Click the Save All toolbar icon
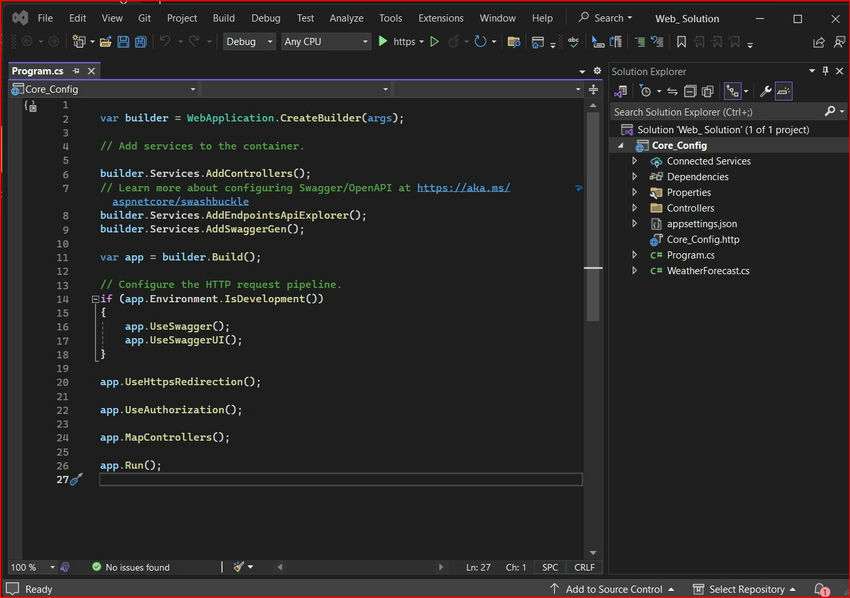This screenshot has height=598, width=850. pyautogui.click(x=140, y=42)
